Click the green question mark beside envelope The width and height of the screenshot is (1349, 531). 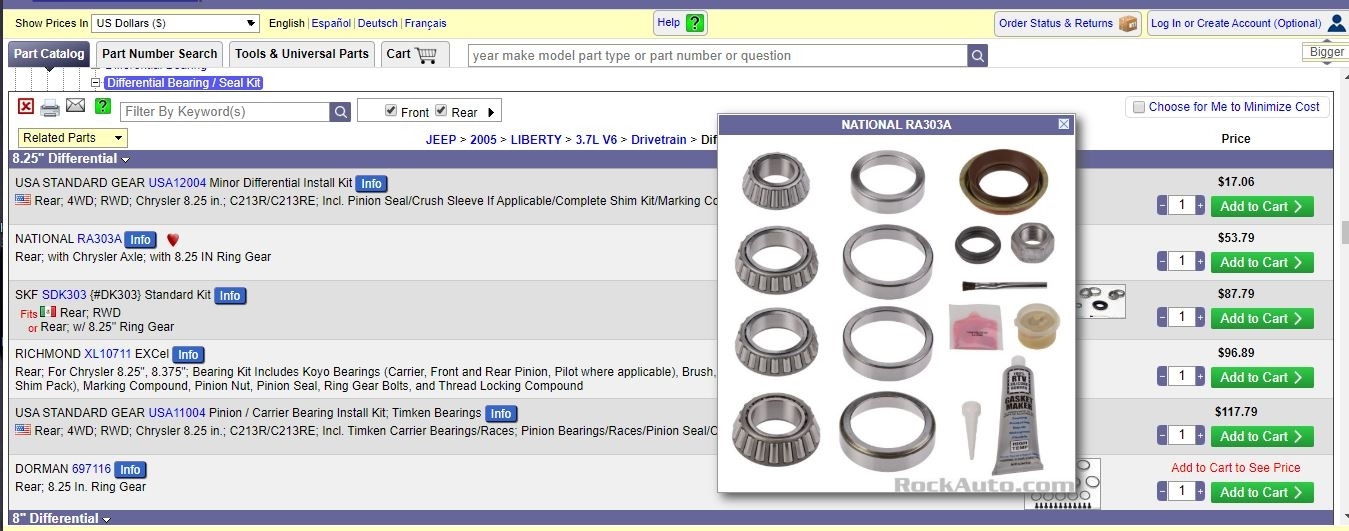point(102,106)
